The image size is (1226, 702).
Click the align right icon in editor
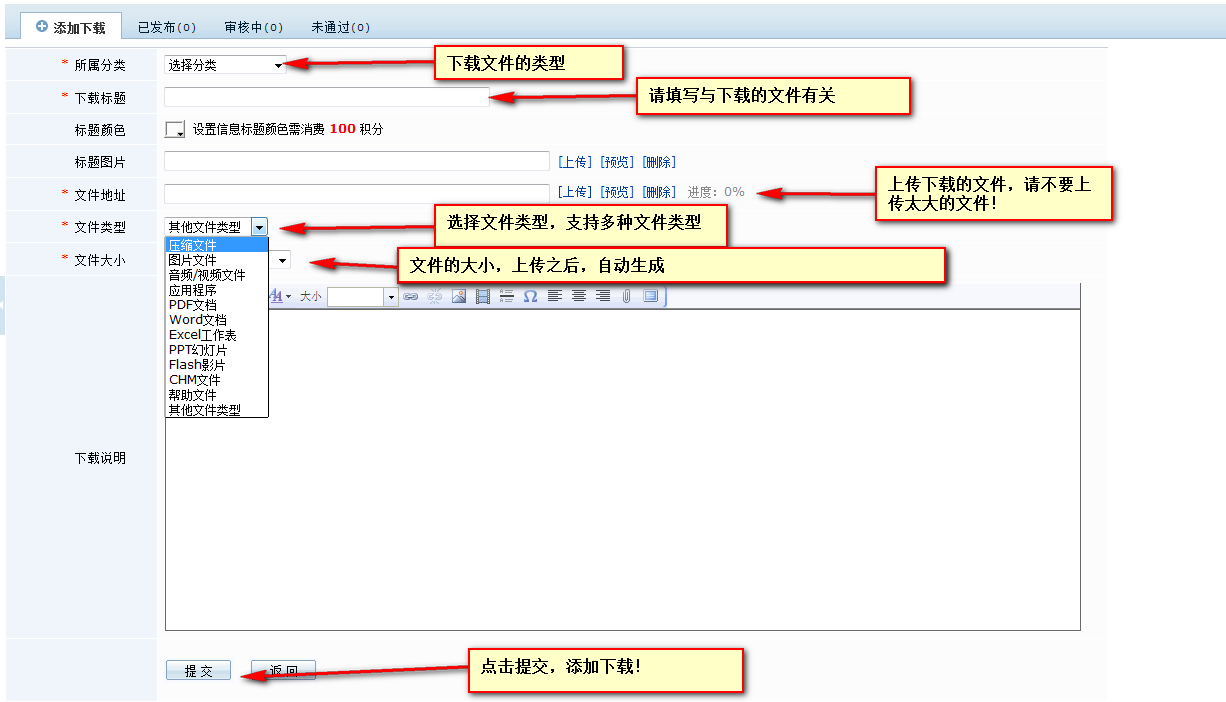tap(603, 296)
